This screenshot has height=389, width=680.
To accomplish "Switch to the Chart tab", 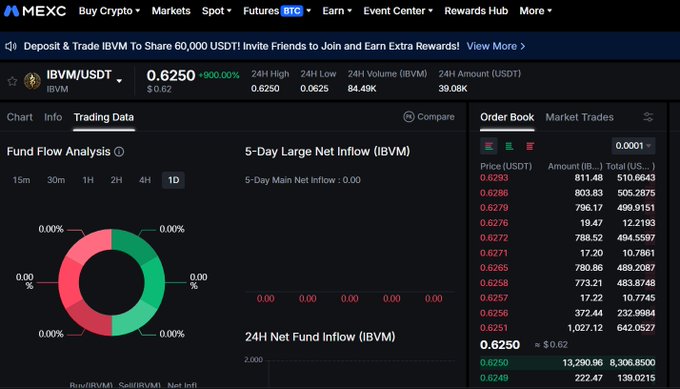I will [x=20, y=117].
